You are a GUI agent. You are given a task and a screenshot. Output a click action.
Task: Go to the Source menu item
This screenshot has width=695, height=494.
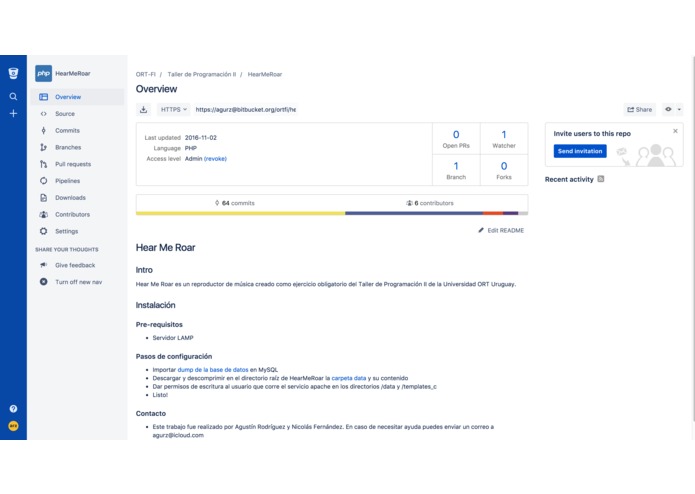77,113
